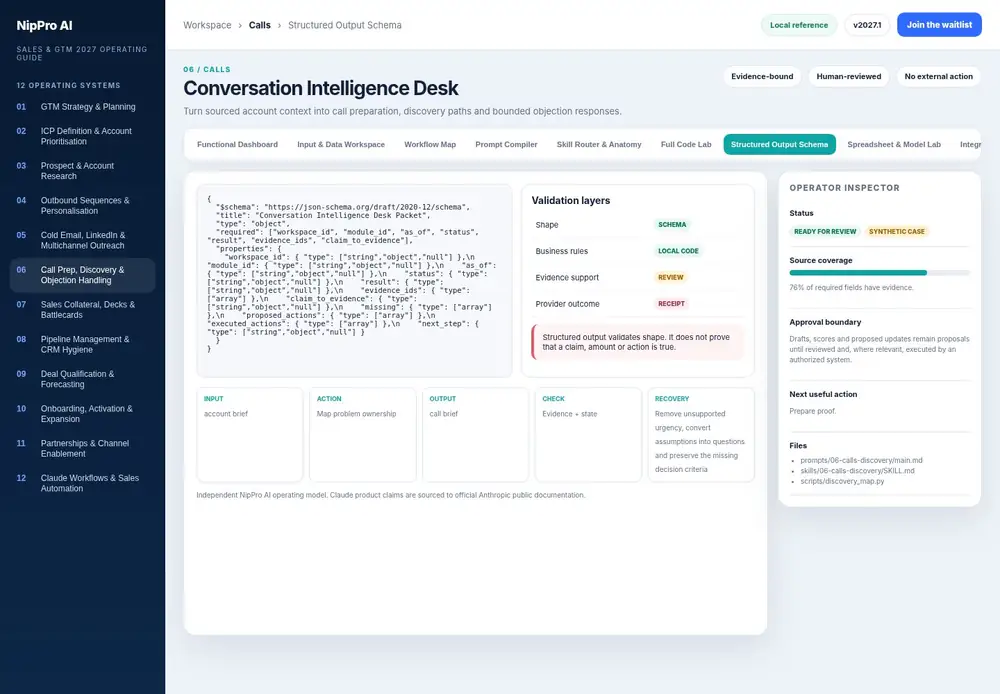Click scripts/discovery_map.py file
Image resolution: width=1000 pixels, height=694 pixels.
tap(842, 481)
